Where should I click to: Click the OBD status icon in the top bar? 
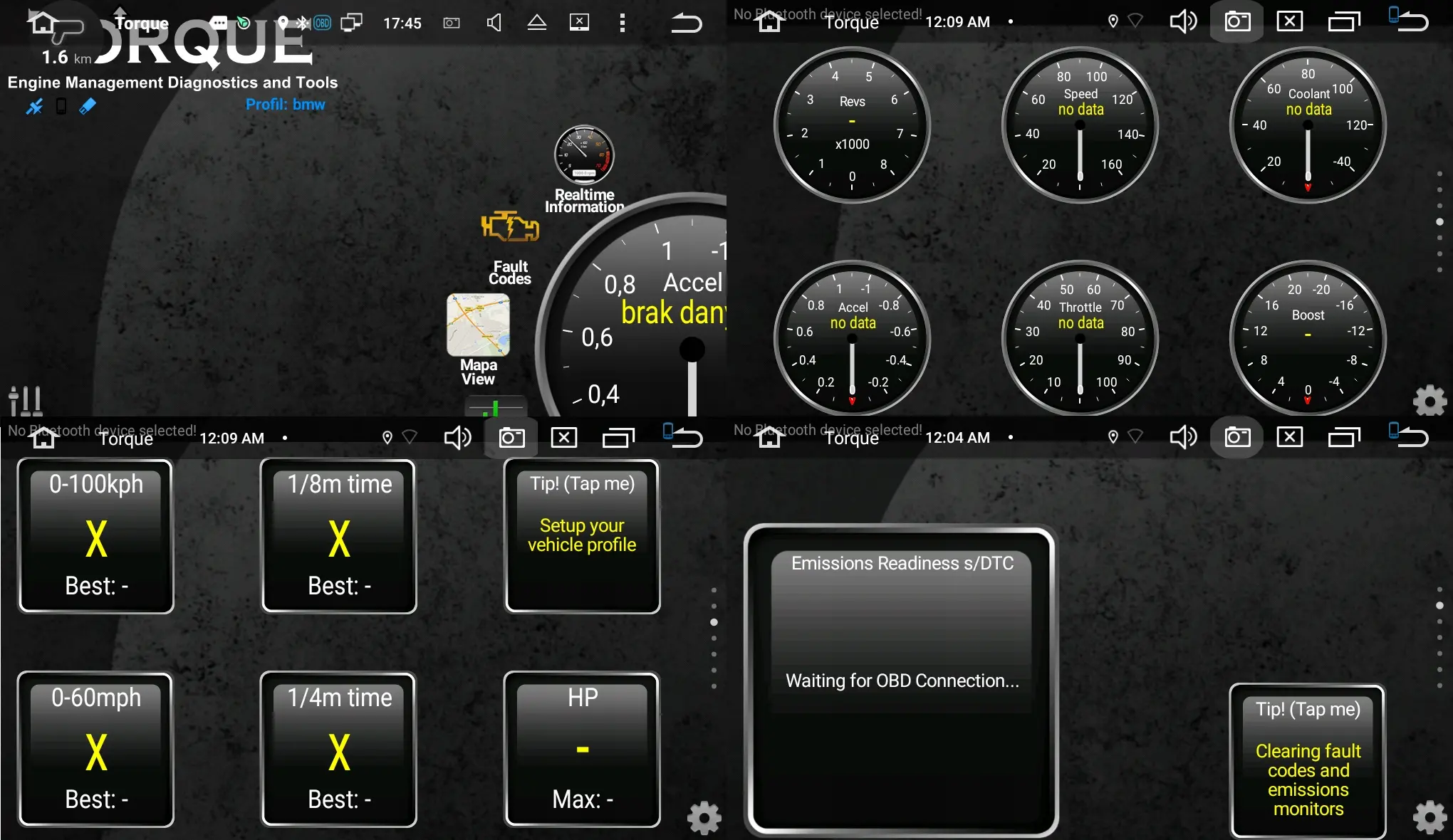322,23
